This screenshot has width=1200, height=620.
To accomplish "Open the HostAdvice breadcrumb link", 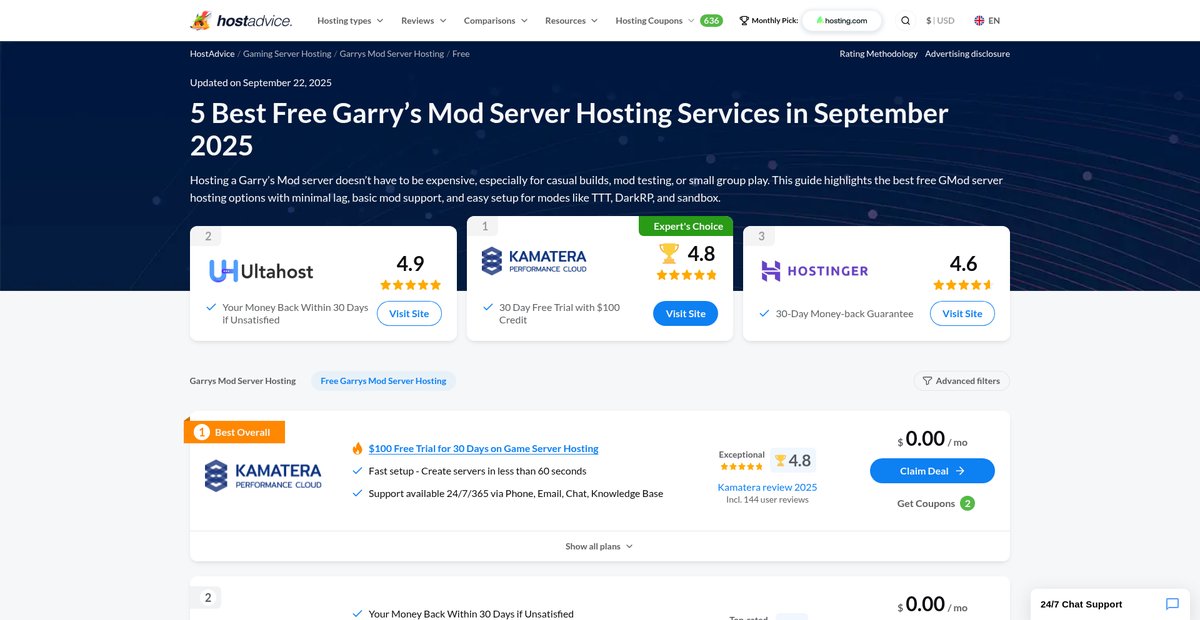I will click(x=211, y=54).
